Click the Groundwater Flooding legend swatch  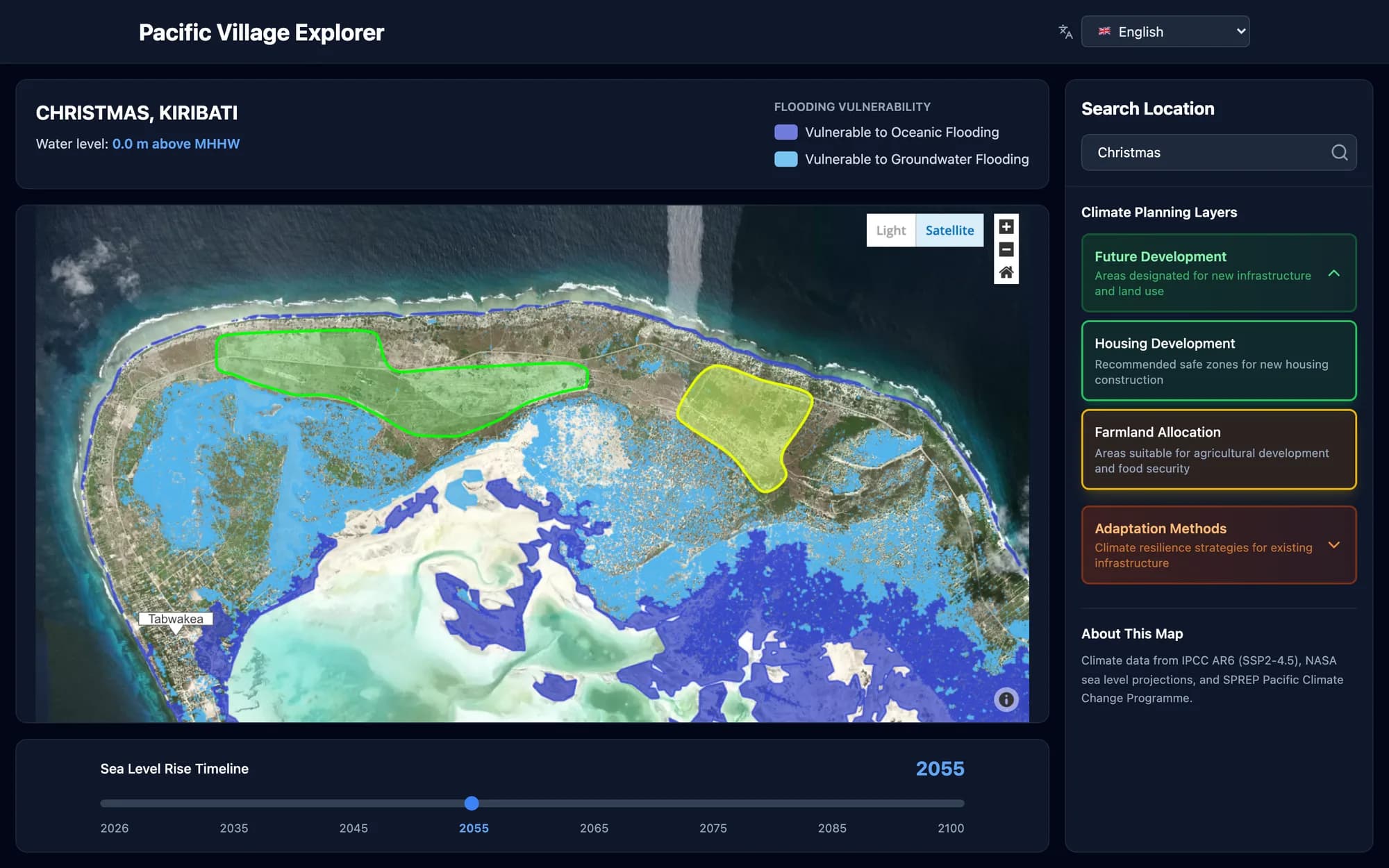pyautogui.click(x=785, y=159)
